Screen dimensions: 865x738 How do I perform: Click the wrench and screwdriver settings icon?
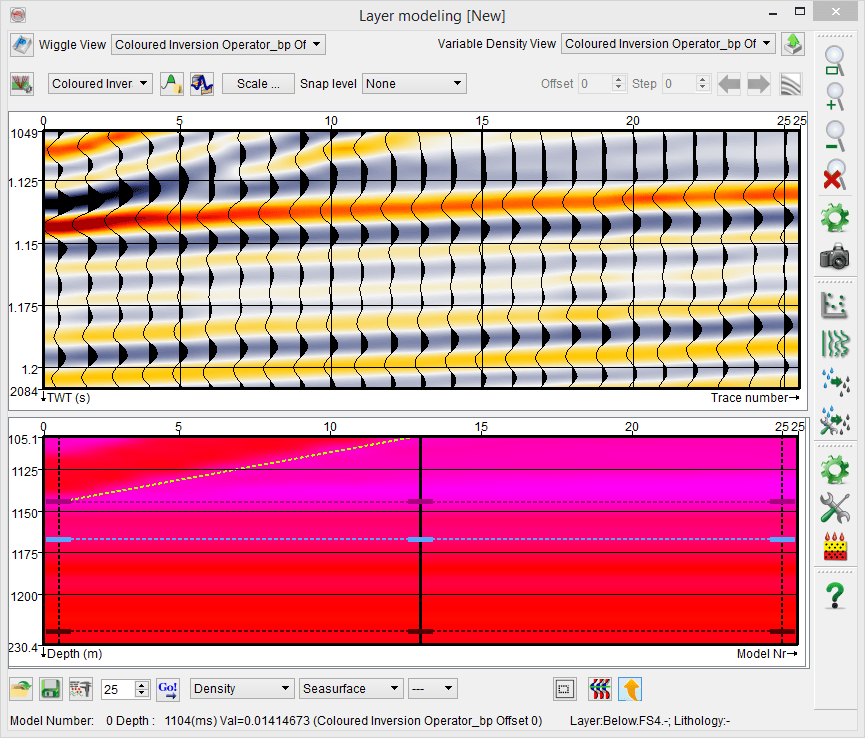coord(833,508)
